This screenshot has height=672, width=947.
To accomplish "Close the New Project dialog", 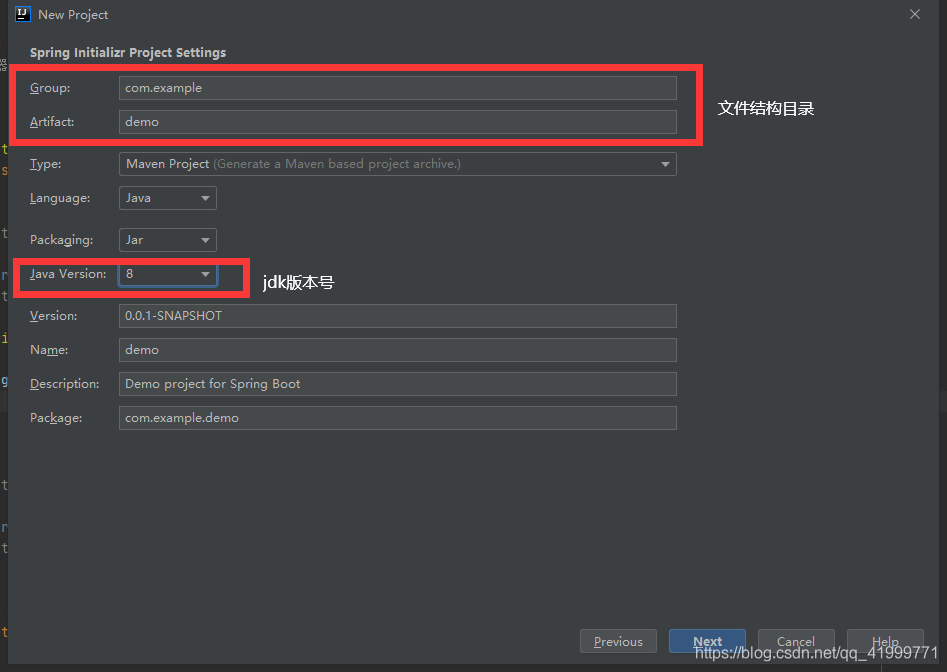I will [x=915, y=14].
